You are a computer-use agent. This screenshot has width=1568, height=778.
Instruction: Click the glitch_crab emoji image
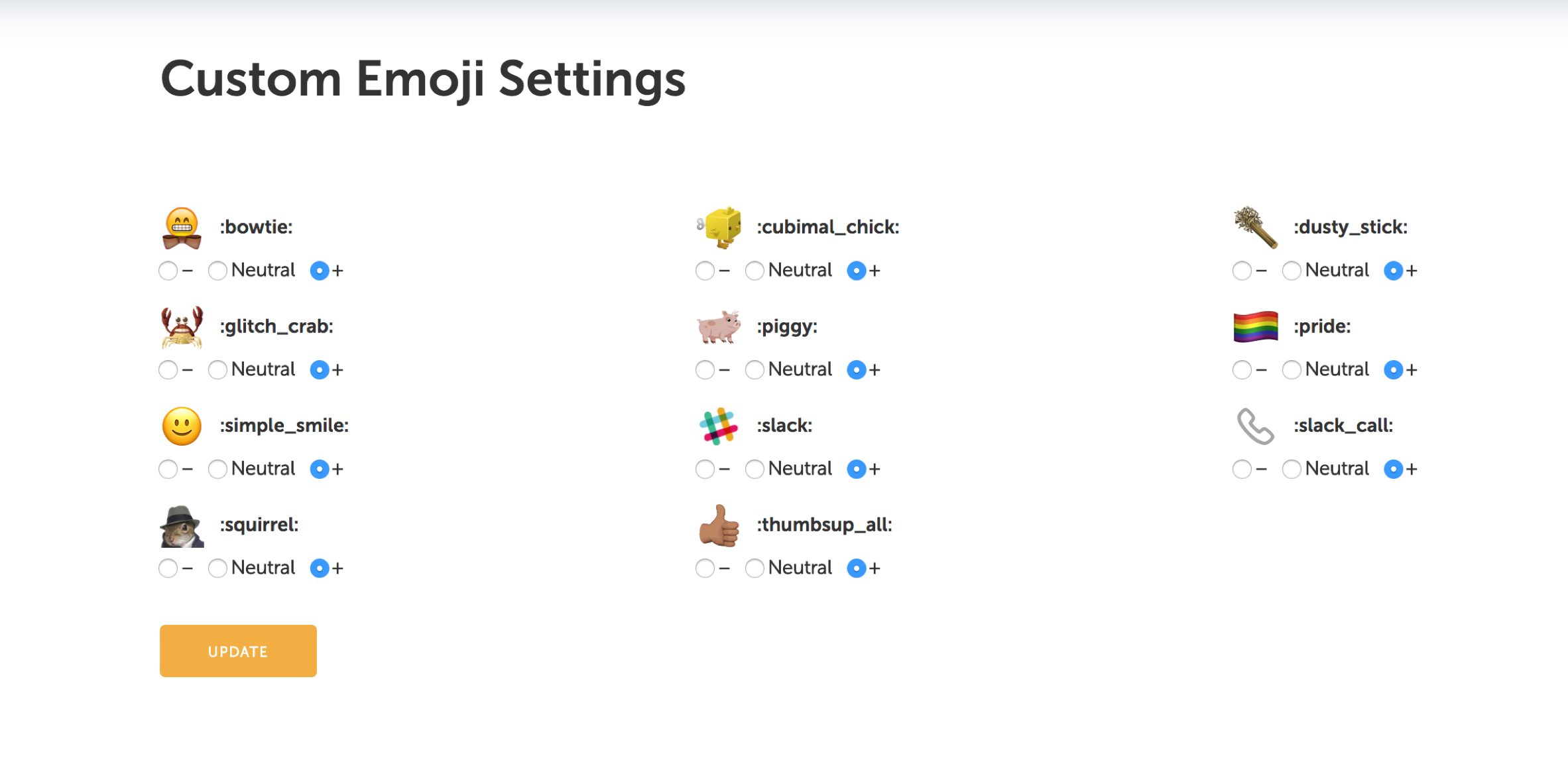tap(182, 327)
